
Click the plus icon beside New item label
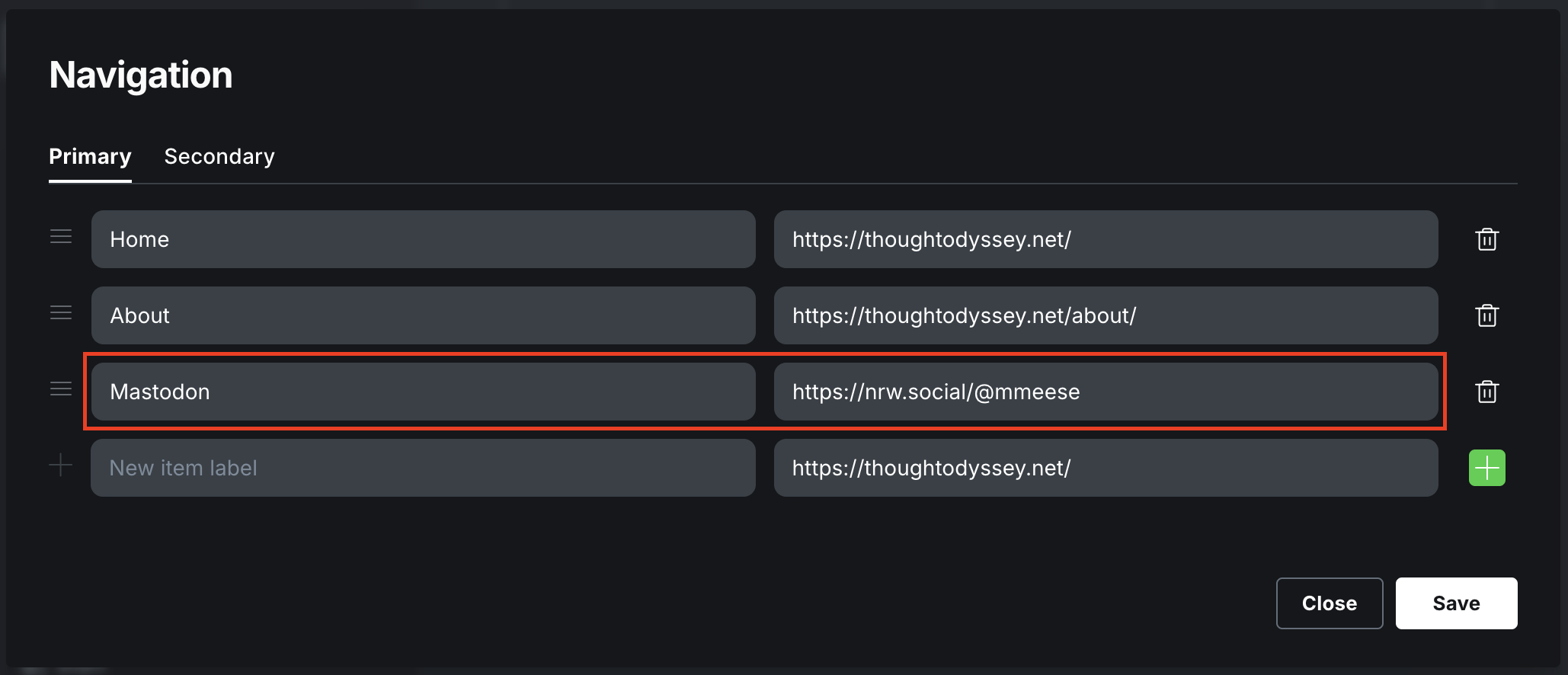coord(61,465)
